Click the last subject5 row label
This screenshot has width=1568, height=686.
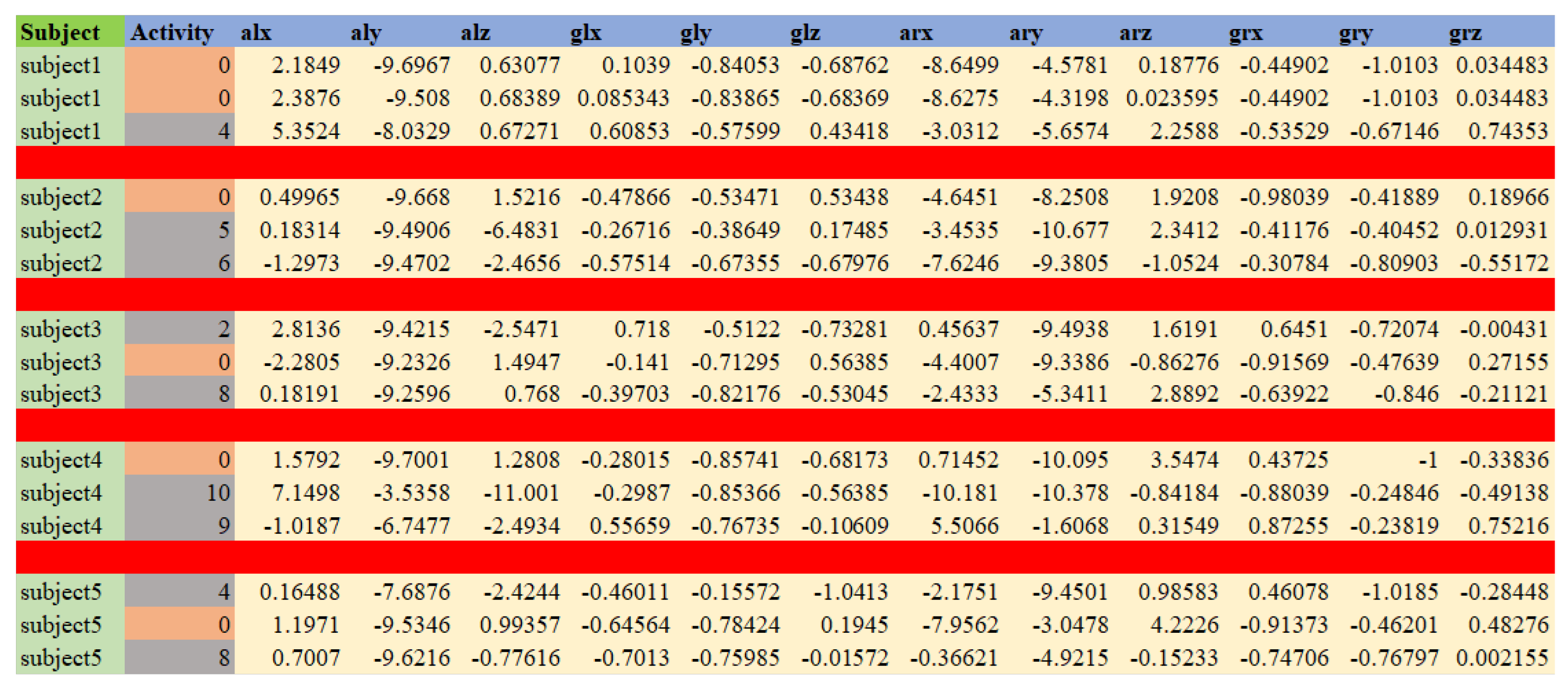pyautogui.click(x=60, y=657)
